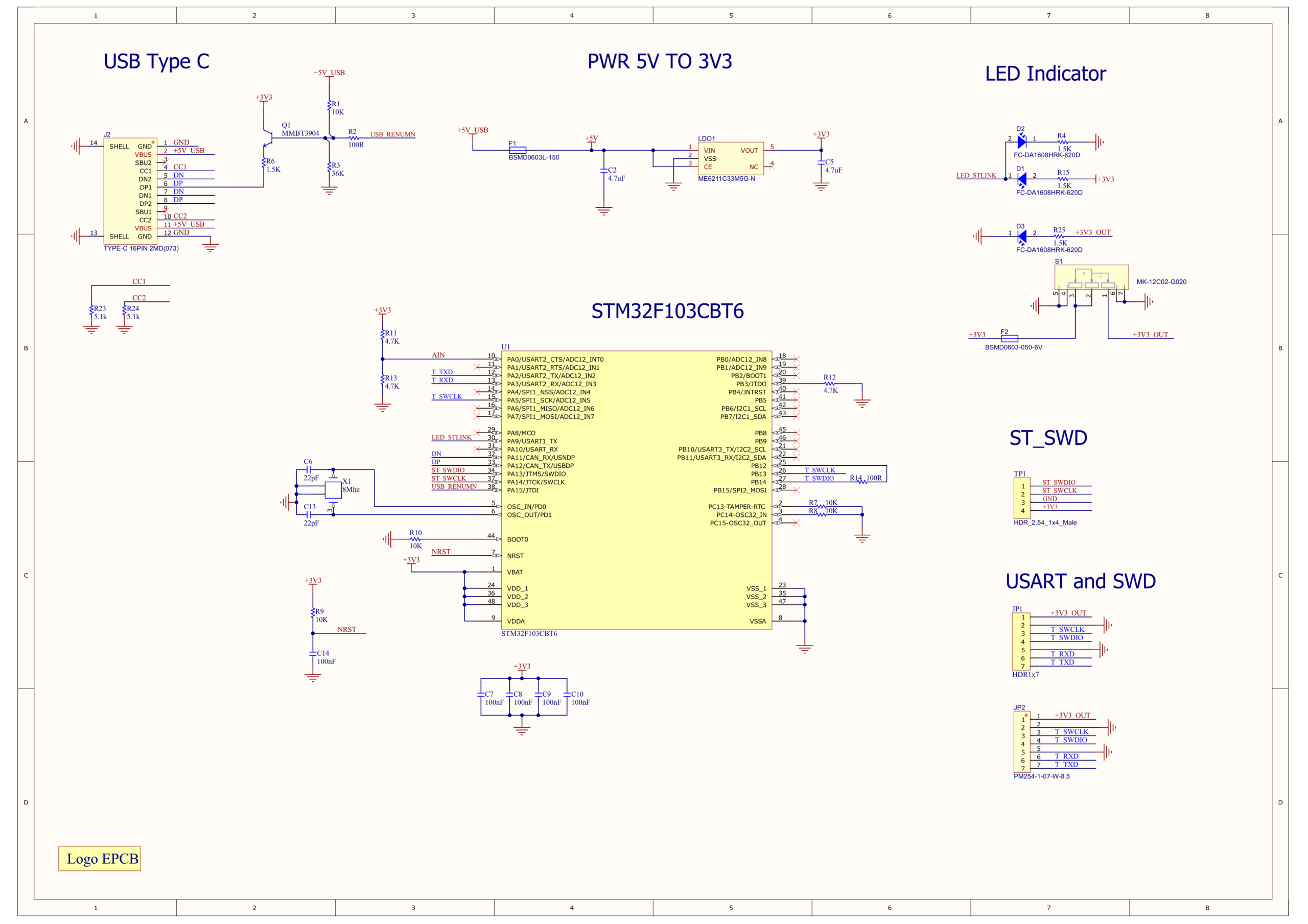The width and height of the screenshot is (1308, 924).
Task: Click resistor R7 10K
Action: pos(821,506)
